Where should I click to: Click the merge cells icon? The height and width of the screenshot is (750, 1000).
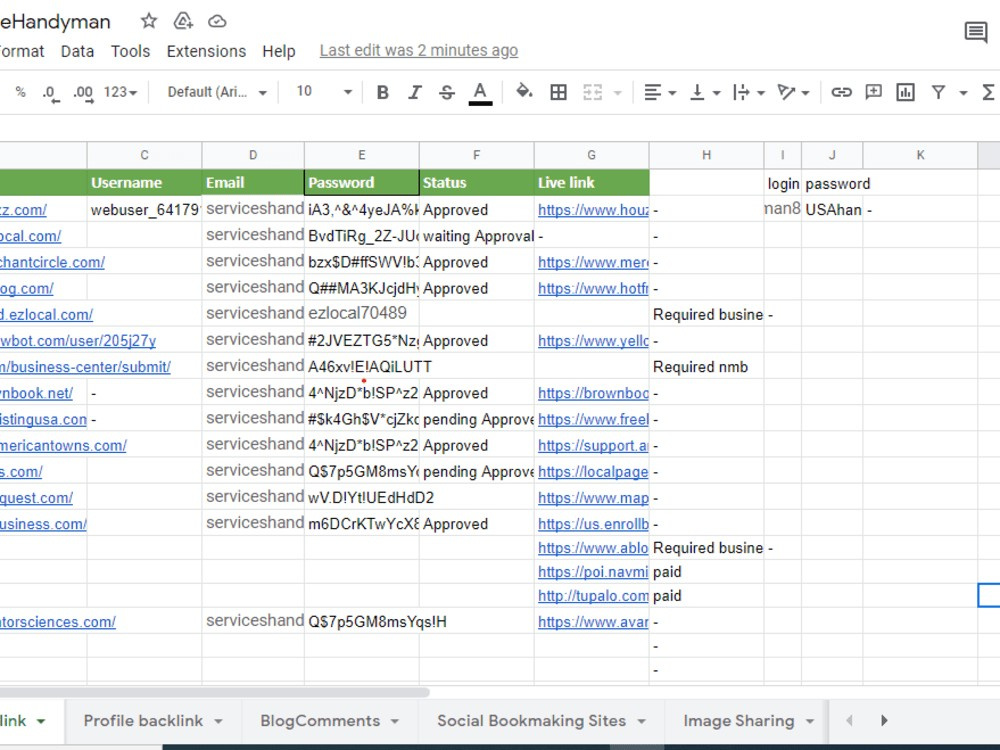coord(592,92)
